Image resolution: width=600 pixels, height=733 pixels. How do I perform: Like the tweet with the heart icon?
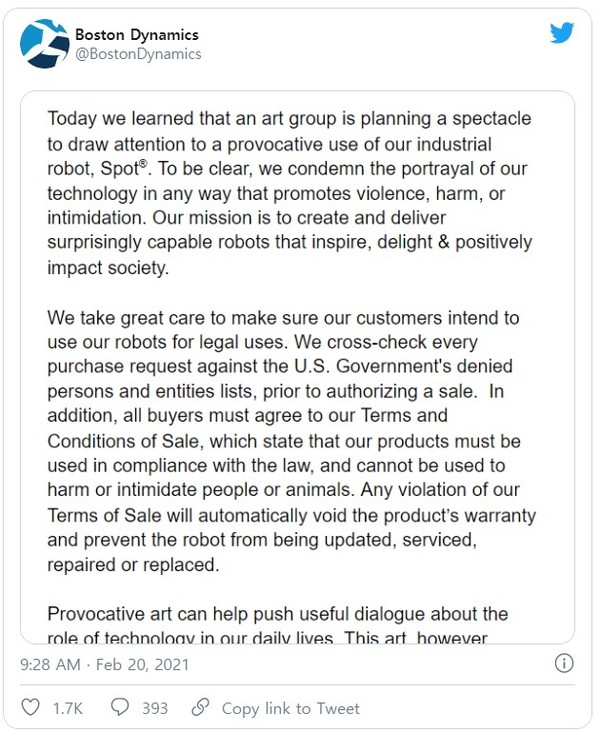coord(31,707)
